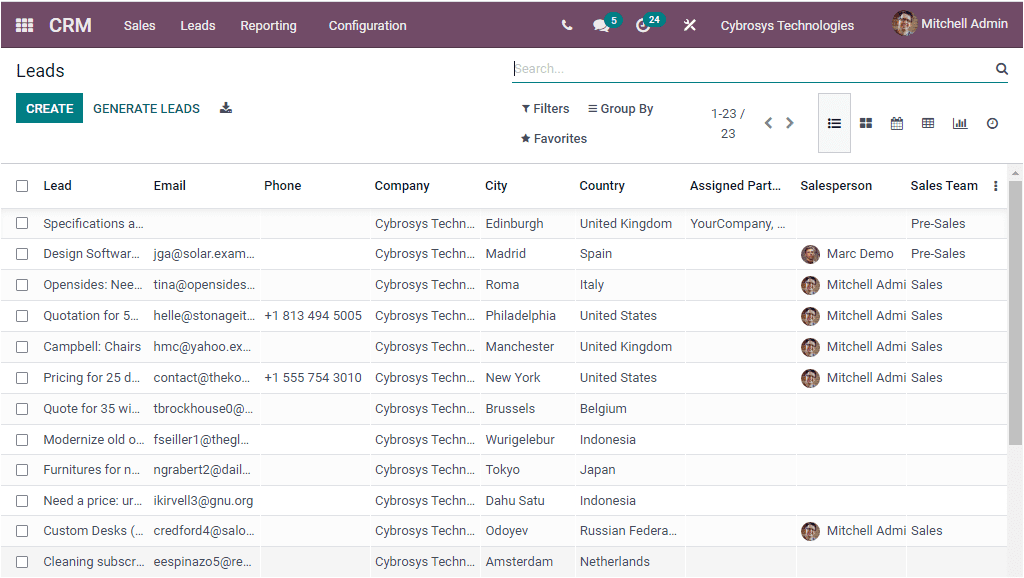Image resolution: width=1024 pixels, height=578 pixels.
Task: Export leads using the download icon
Action: pyautogui.click(x=225, y=107)
